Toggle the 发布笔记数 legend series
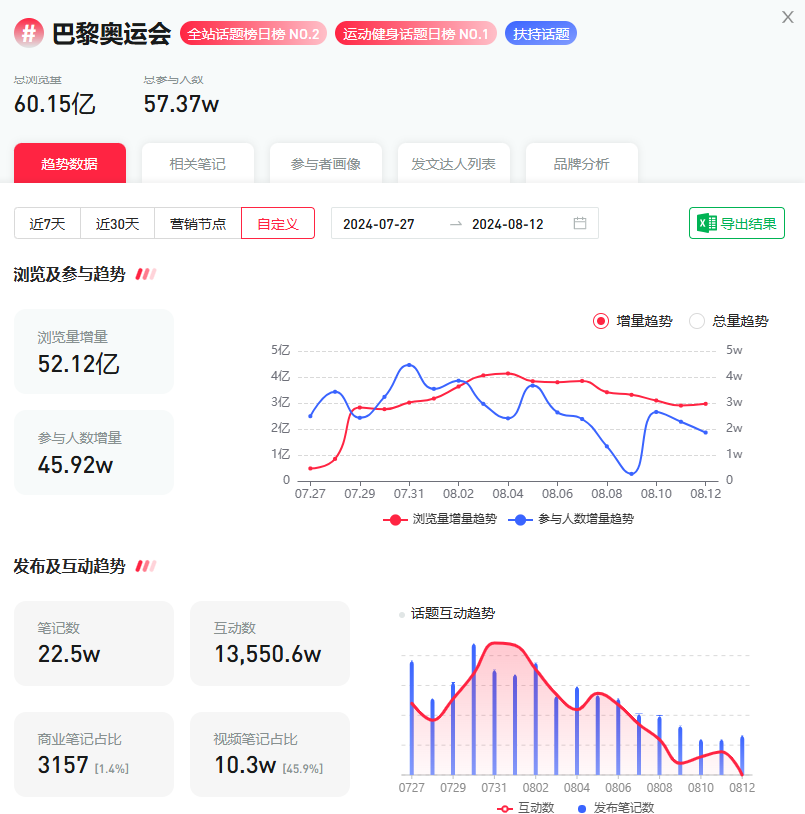 tap(616, 807)
